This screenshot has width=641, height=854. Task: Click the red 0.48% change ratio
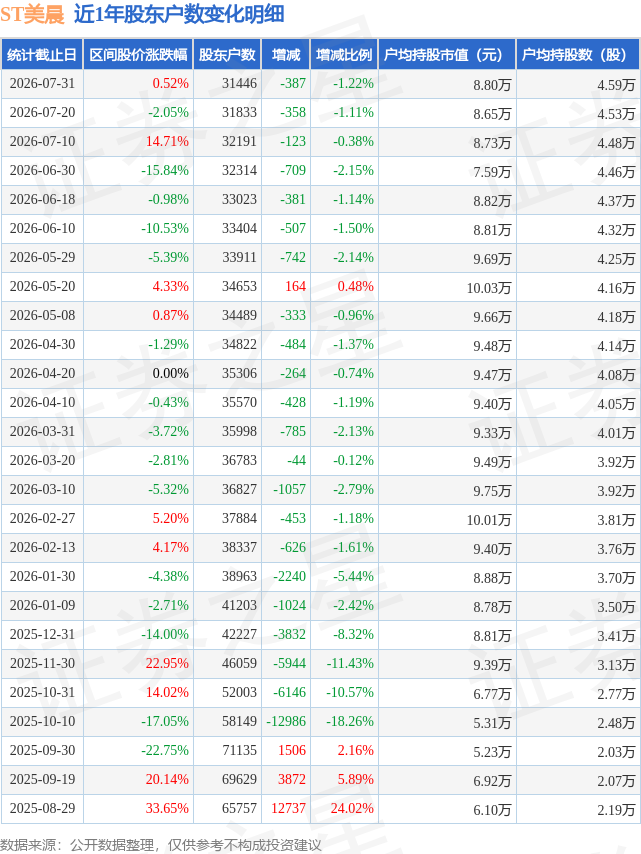pos(356,286)
